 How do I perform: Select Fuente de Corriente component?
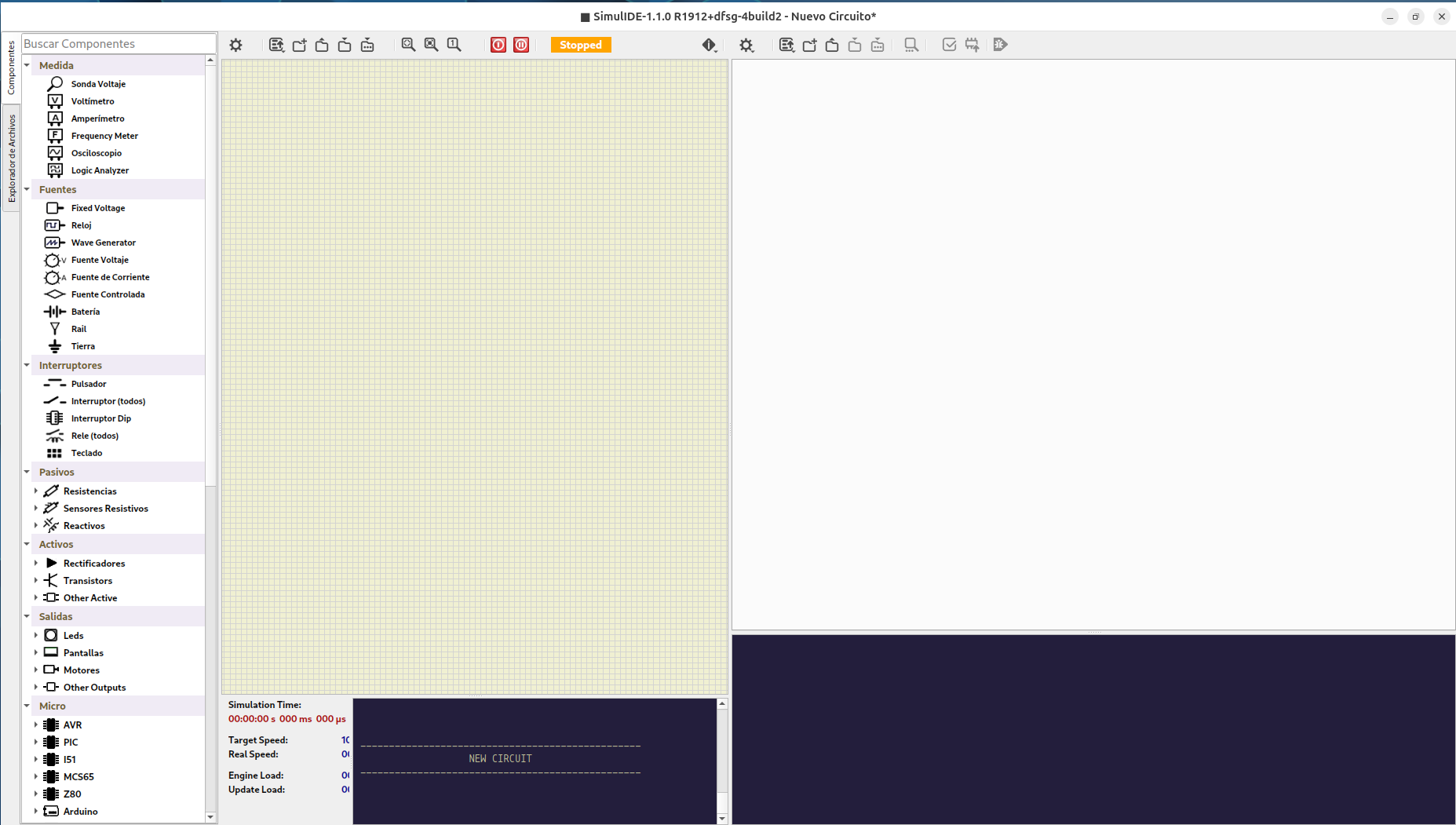(110, 277)
